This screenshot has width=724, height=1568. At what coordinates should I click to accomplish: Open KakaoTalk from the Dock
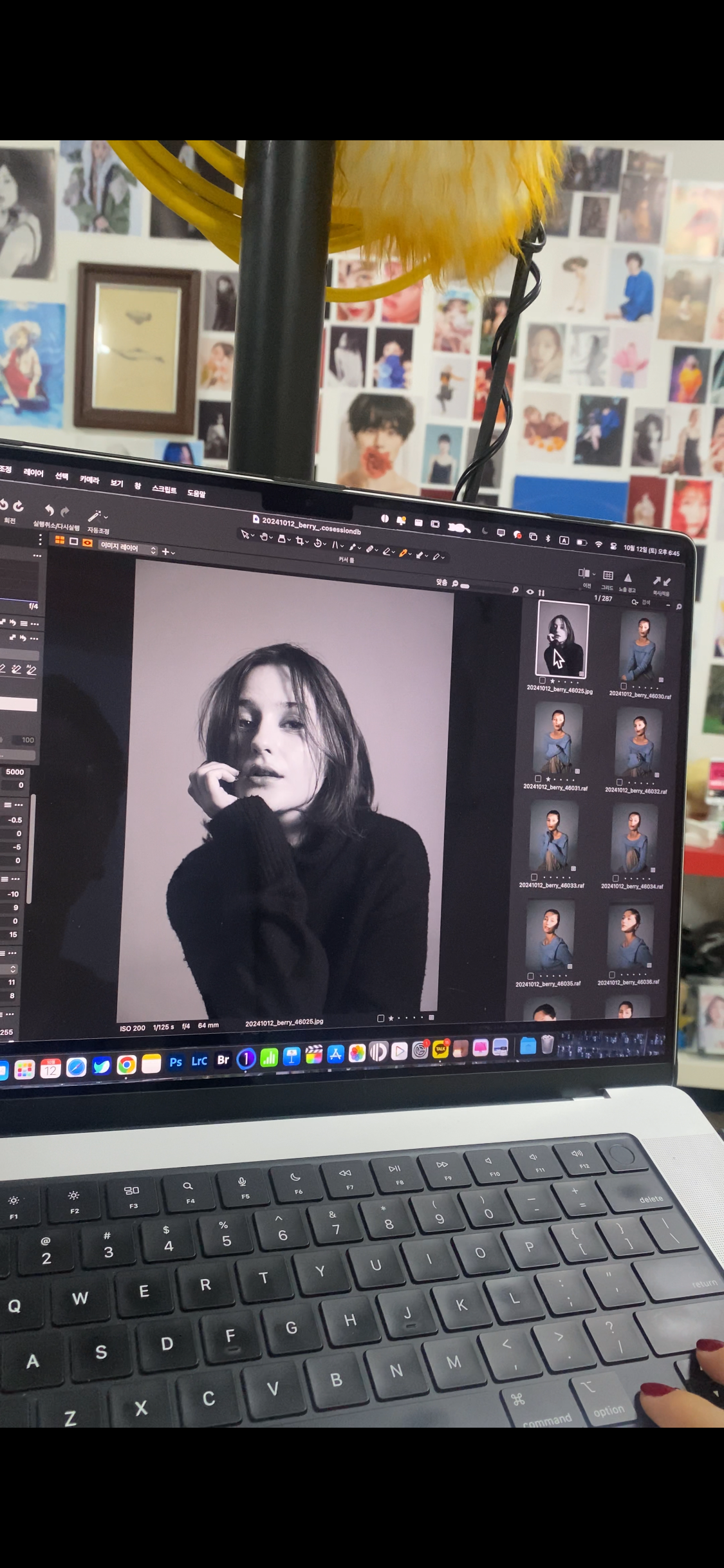pos(440,1049)
